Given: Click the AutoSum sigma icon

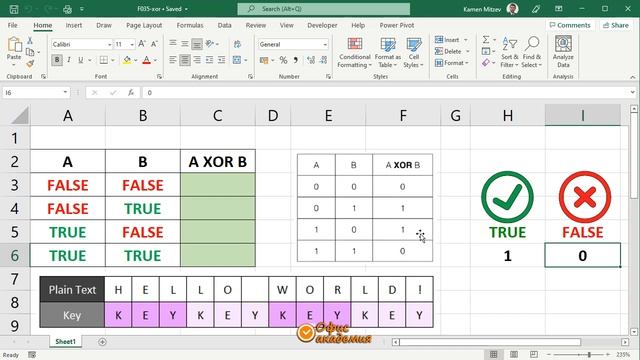Looking at the screenshot, I should pos(486,40).
